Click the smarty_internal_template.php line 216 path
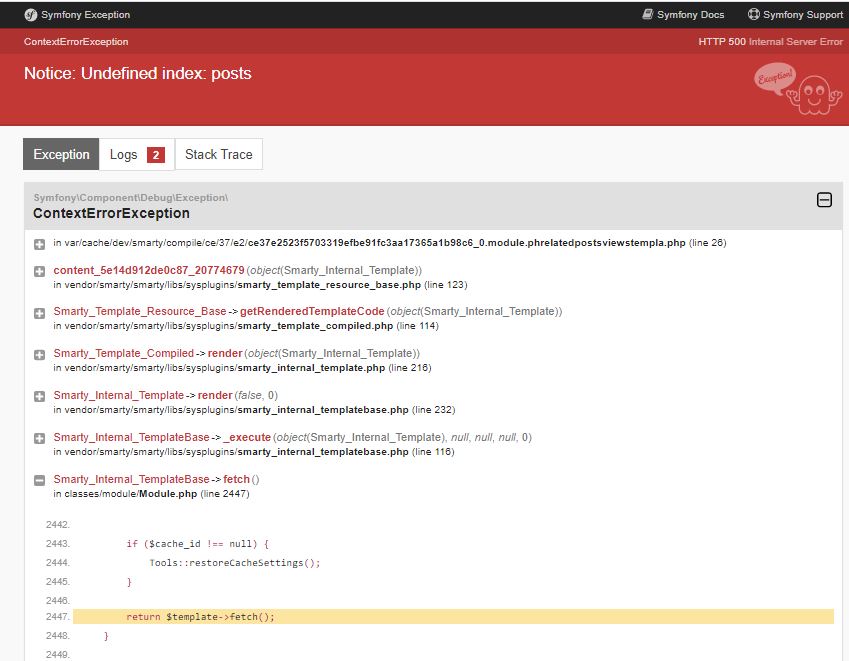 [x=242, y=368]
